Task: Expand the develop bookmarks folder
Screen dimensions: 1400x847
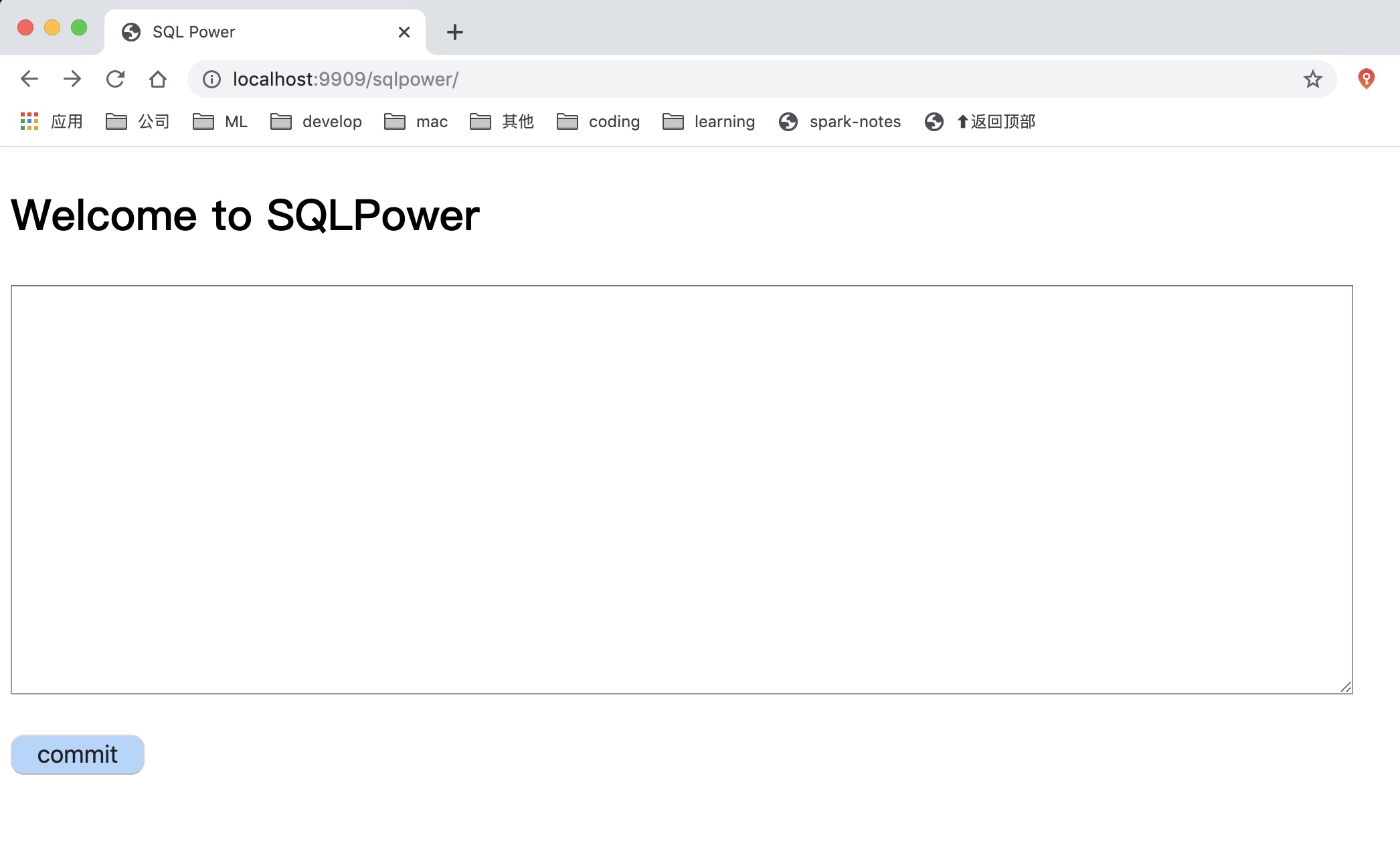Action: (x=316, y=122)
